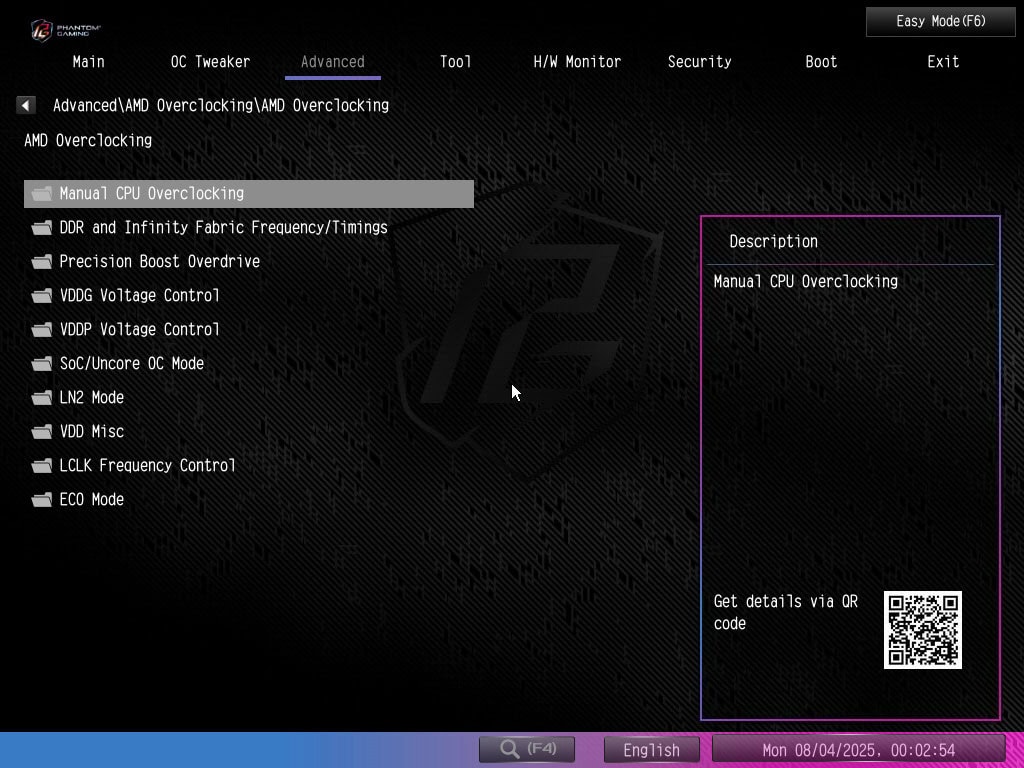
Task: Click the folder icon beside VDDG Voltage Control
Action: (x=42, y=295)
